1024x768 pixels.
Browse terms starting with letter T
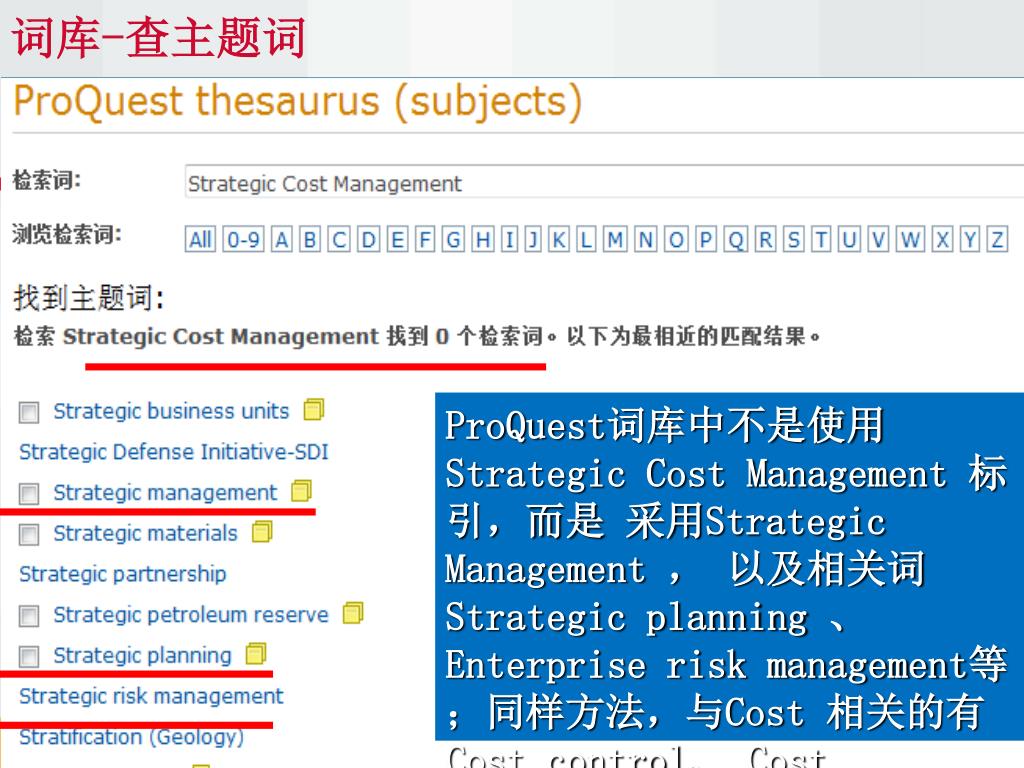821,240
